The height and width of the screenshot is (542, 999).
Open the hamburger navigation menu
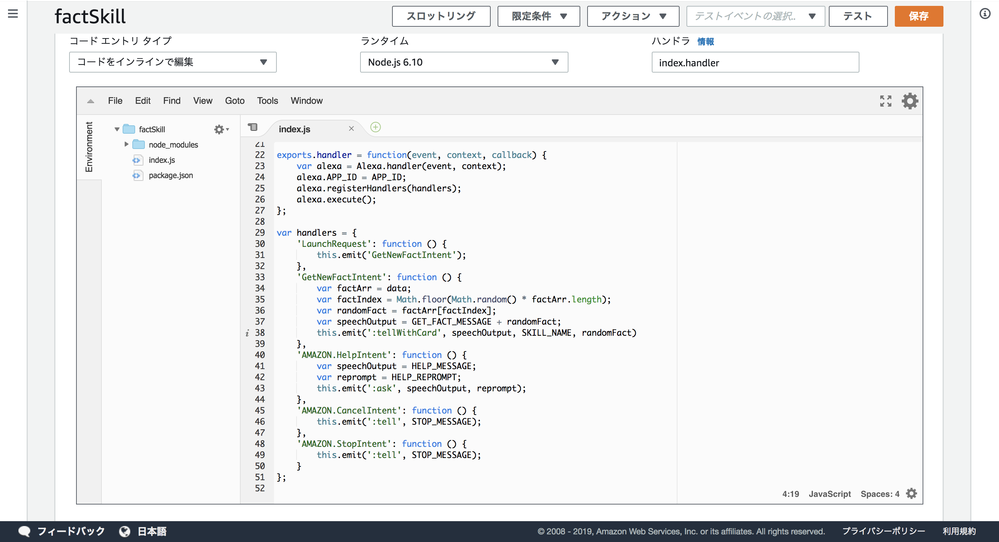tap(13, 14)
